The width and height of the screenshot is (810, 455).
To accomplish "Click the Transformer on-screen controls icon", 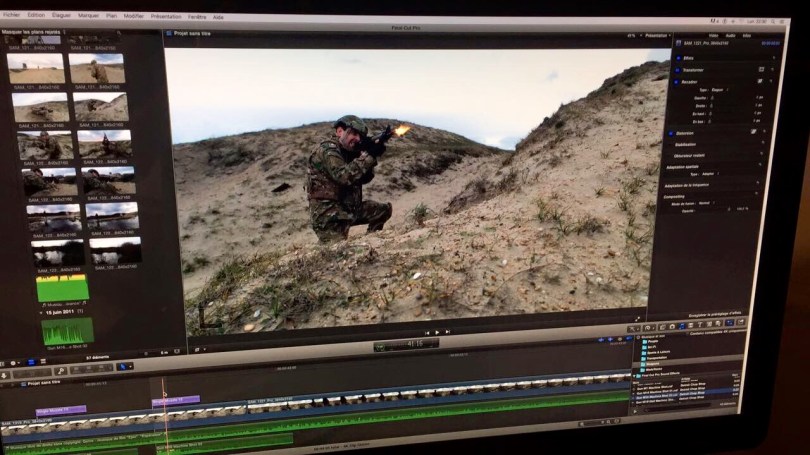I will pyautogui.click(x=761, y=70).
